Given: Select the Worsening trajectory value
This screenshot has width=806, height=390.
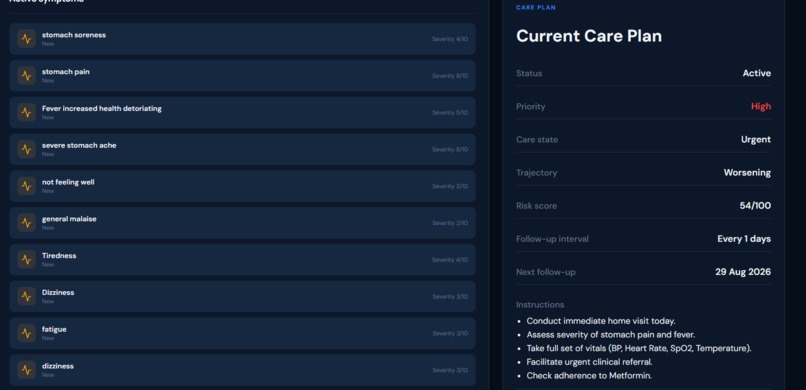Looking at the screenshot, I should 747,173.
